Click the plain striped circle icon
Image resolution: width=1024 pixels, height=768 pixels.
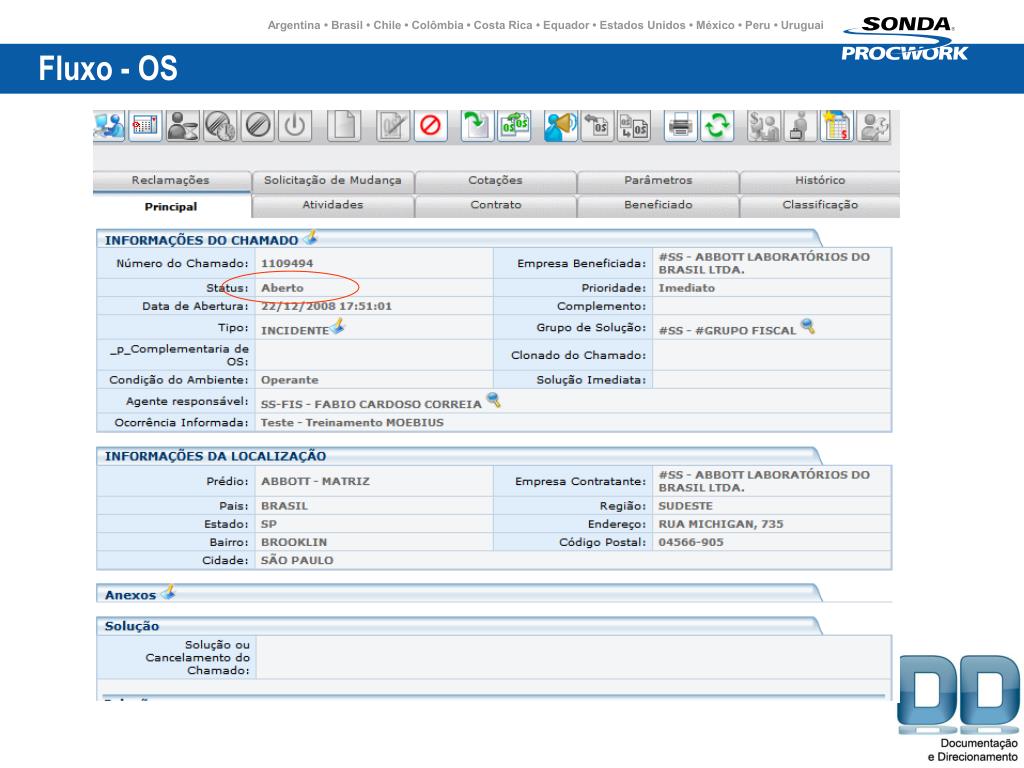pyautogui.click(x=257, y=125)
